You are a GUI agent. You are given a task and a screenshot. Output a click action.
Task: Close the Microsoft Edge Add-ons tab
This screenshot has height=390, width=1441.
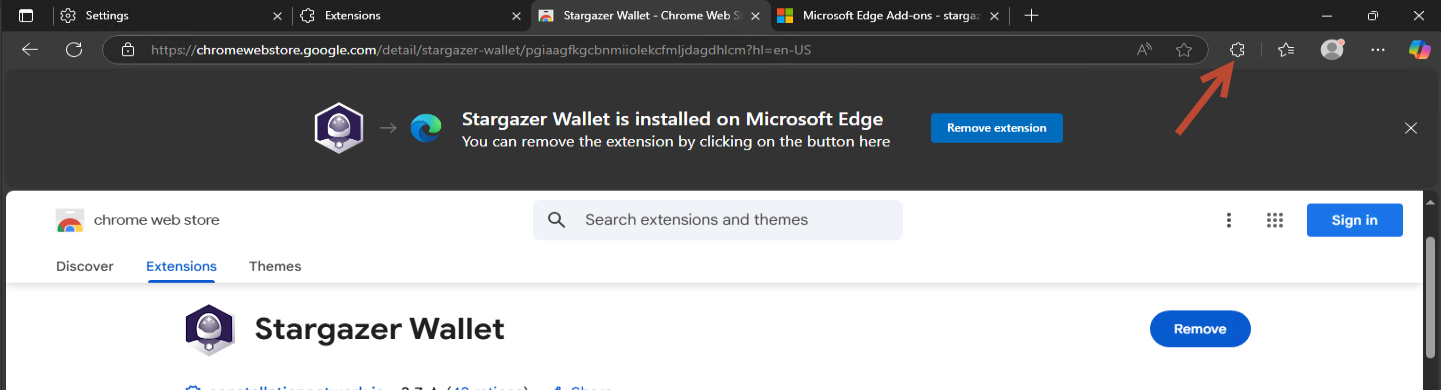click(995, 16)
